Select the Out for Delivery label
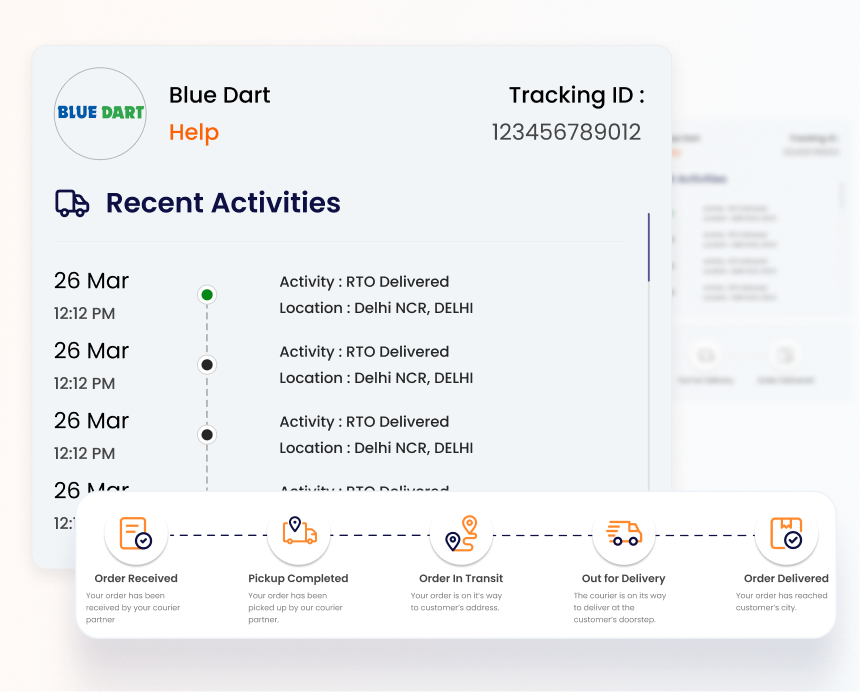Image resolution: width=860 pixels, height=692 pixels. click(623, 578)
